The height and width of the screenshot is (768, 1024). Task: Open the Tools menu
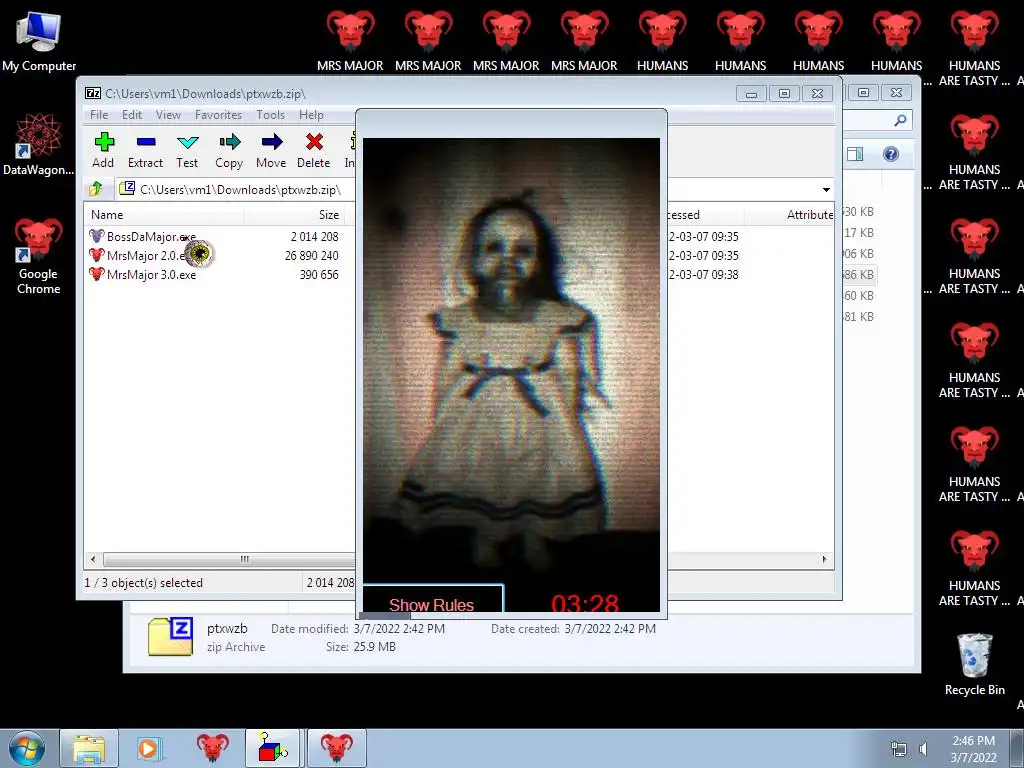coord(270,115)
